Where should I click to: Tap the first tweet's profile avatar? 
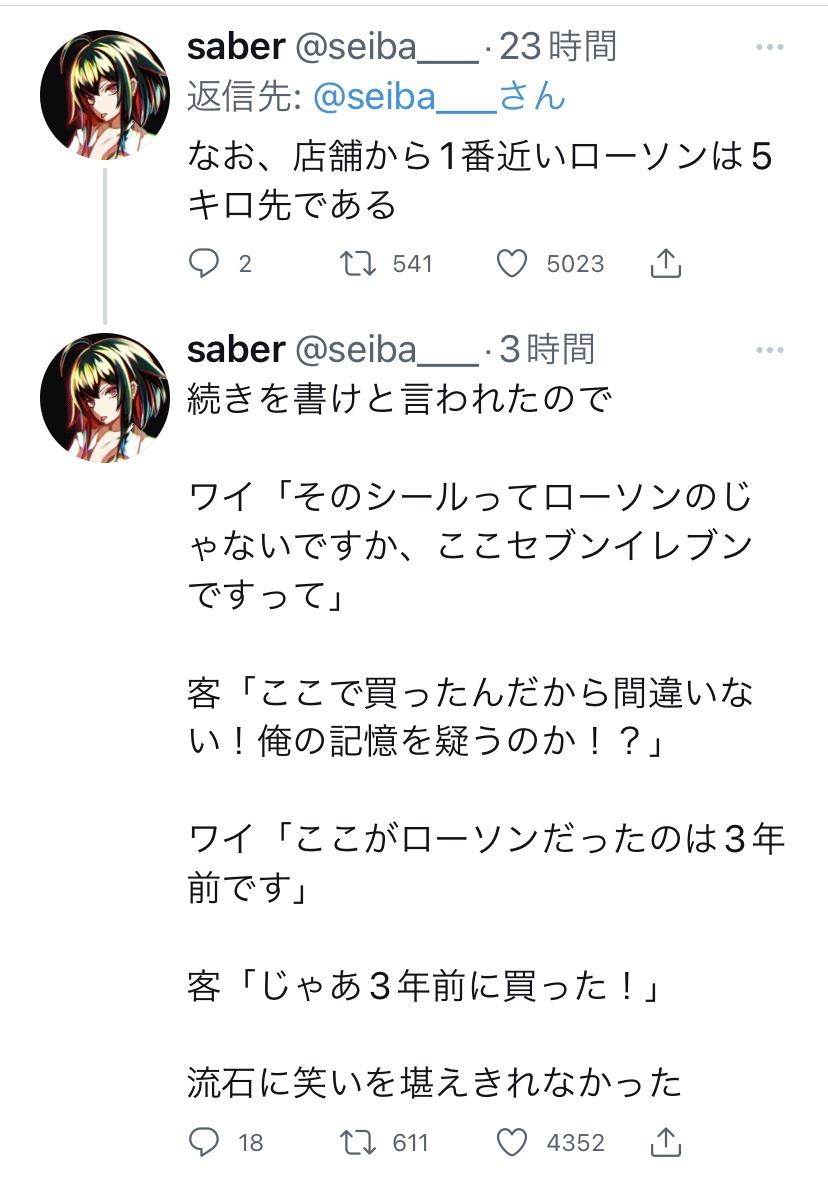[104, 95]
